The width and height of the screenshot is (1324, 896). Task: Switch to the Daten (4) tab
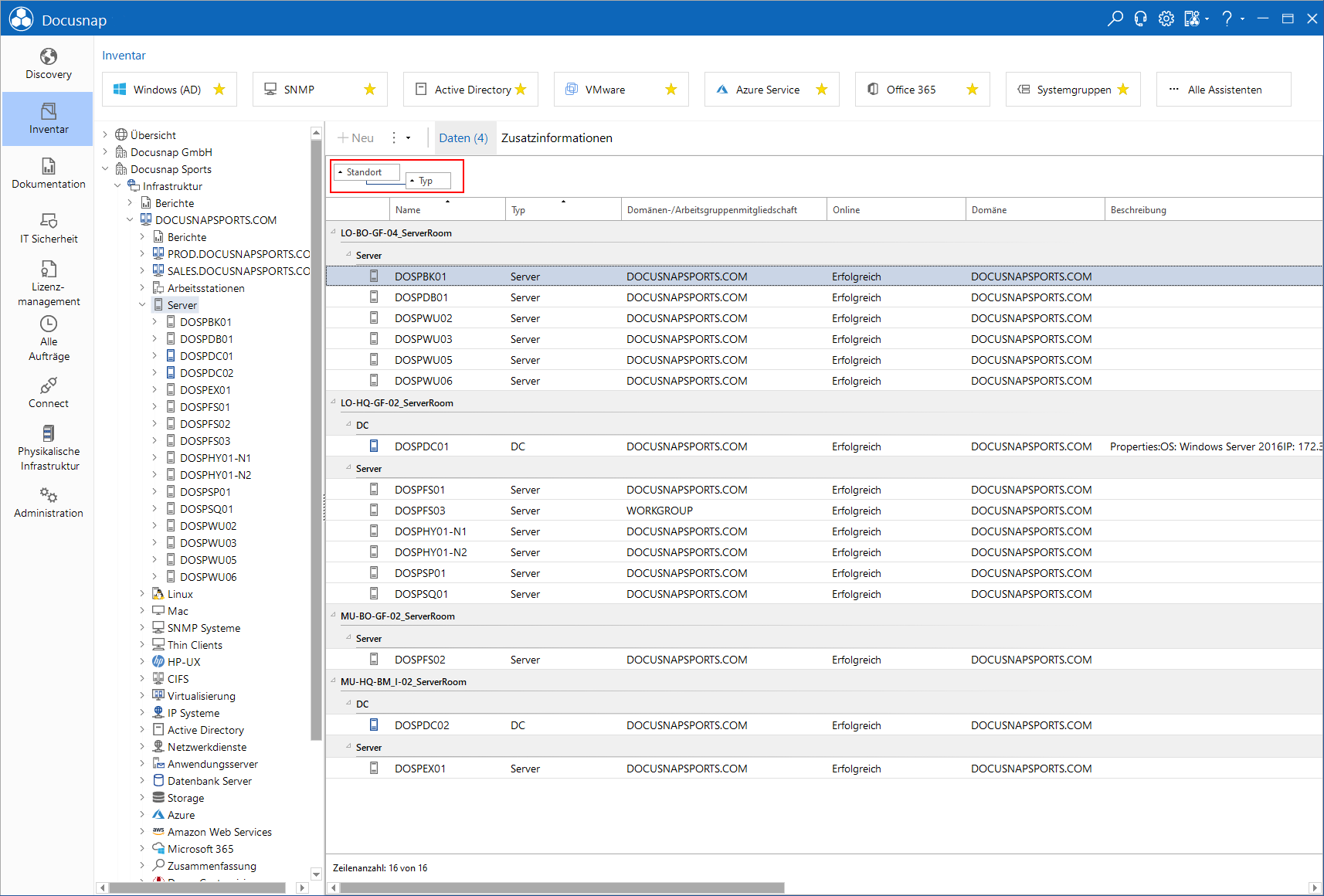(x=463, y=137)
